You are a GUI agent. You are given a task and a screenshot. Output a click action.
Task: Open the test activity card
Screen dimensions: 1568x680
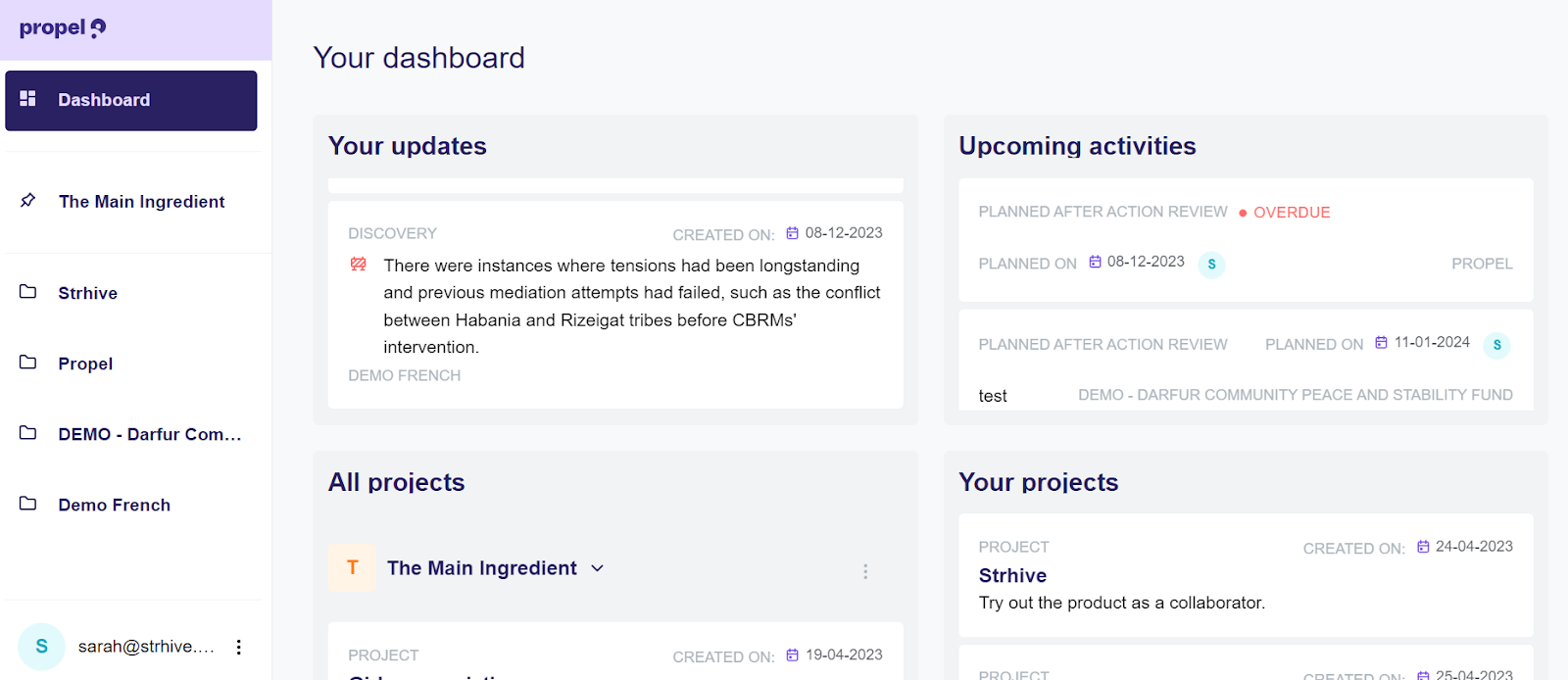[x=993, y=396]
